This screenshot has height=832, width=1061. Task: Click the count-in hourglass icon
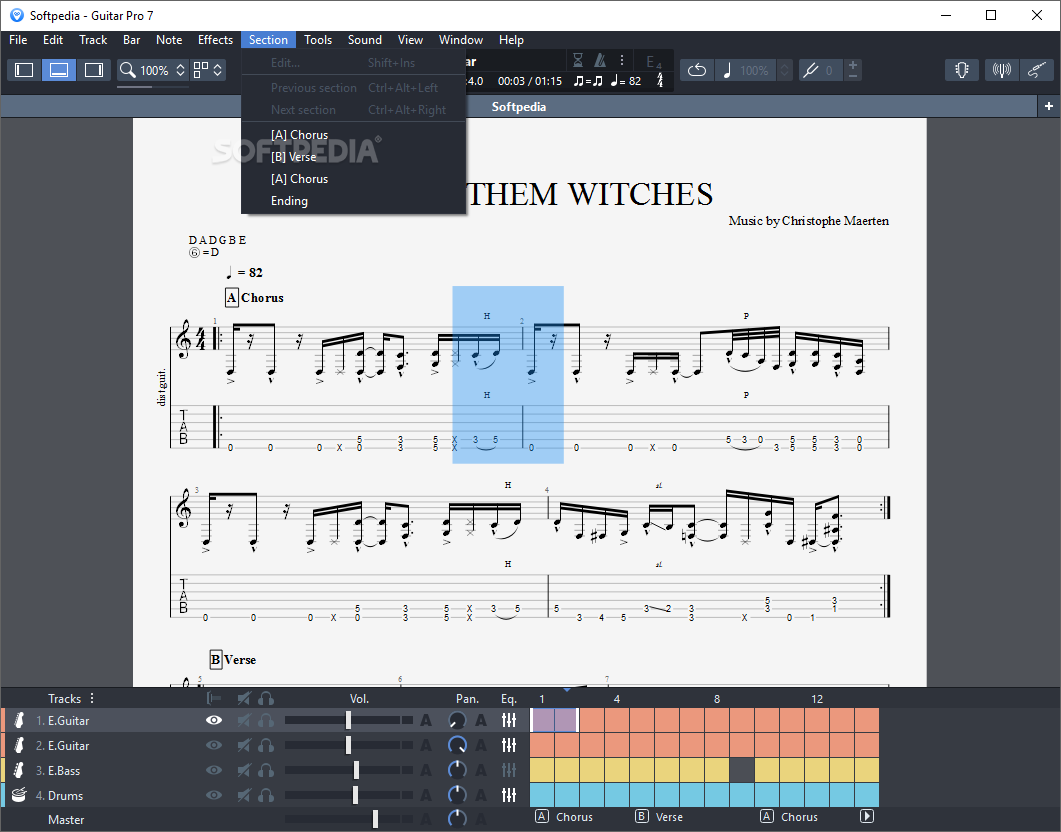[578, 61]
